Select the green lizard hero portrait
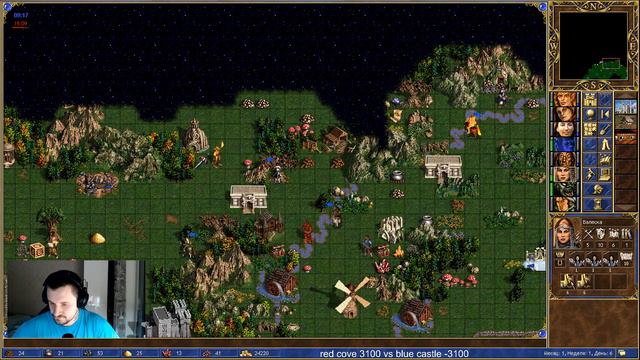 coord(565,189)
